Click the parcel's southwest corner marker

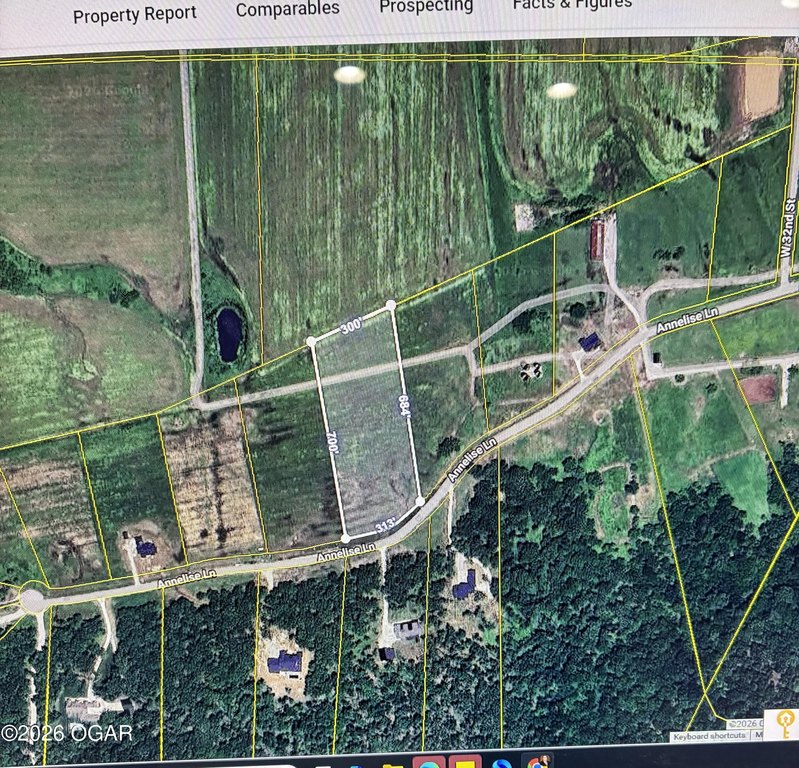click(x=346, y=539)
